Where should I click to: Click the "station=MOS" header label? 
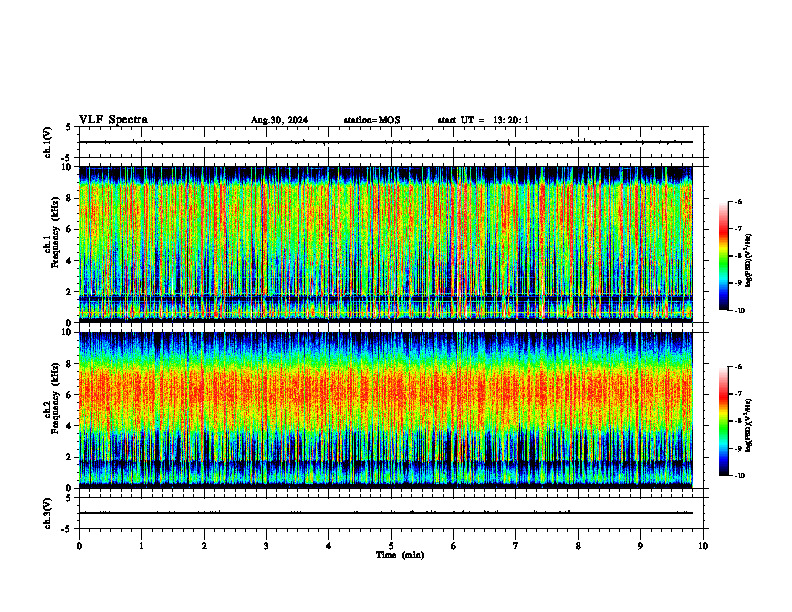(x=372, y=120)
